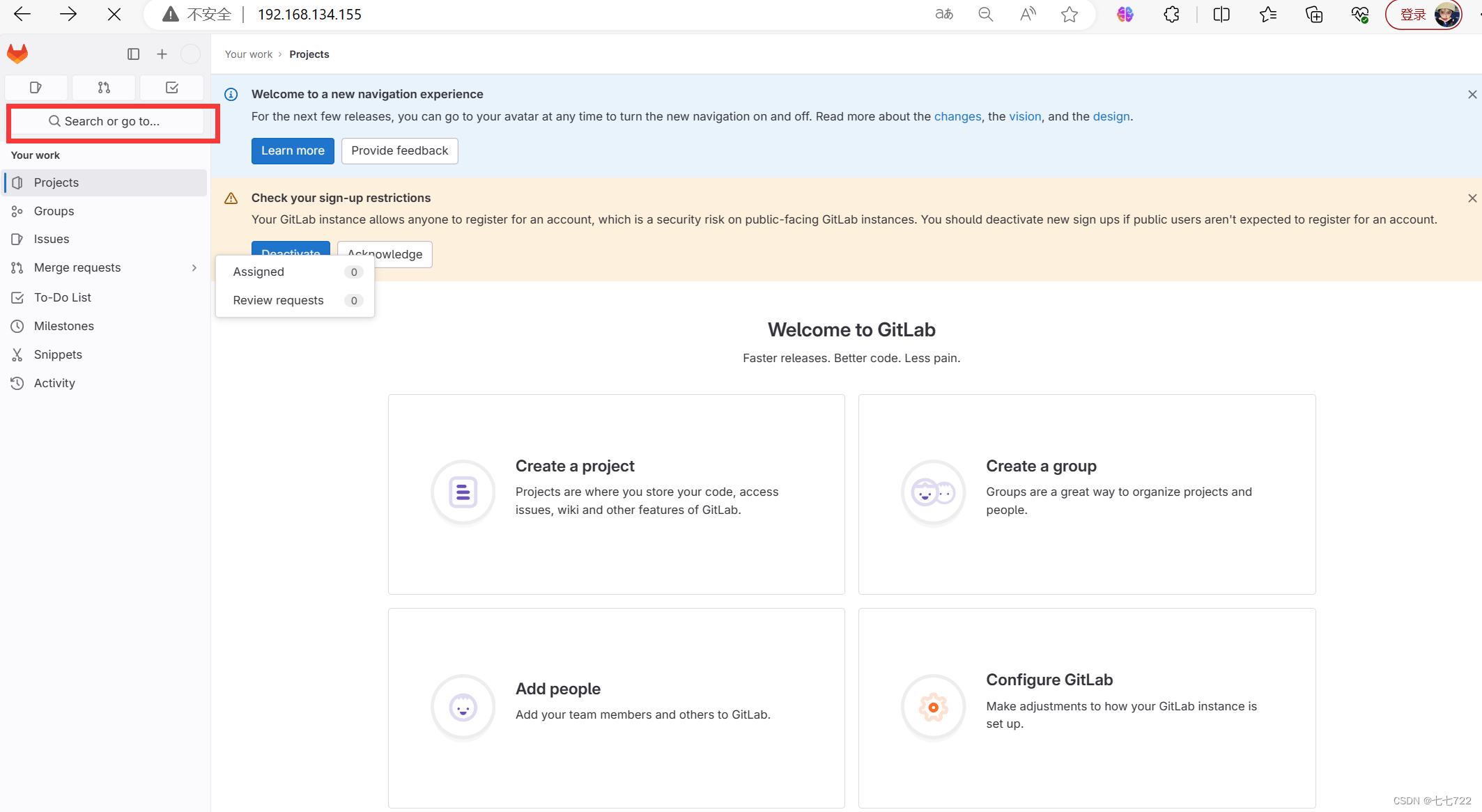Choose Review requests in flyout
The image size is (1482, 812).
click(x=295, y=301)
